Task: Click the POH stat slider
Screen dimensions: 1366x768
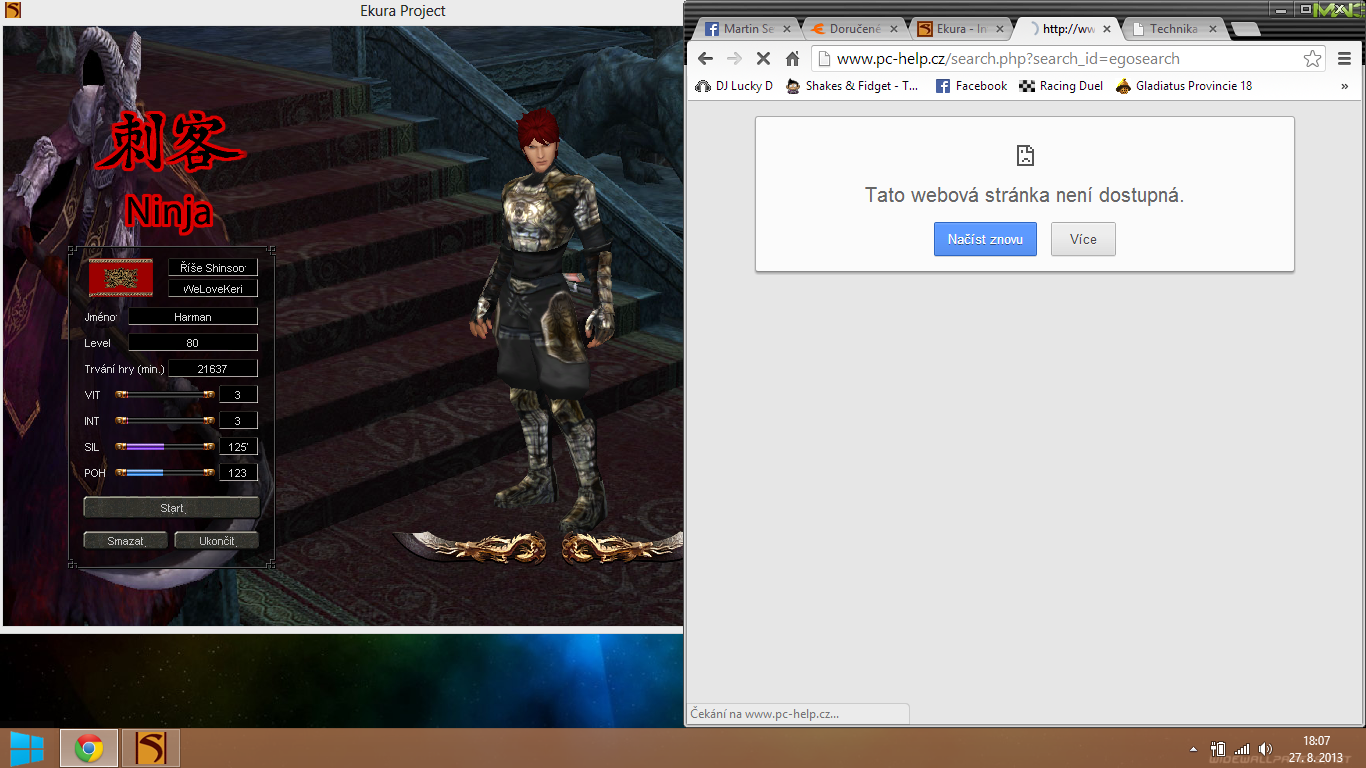Action: (x=165, y=473)
